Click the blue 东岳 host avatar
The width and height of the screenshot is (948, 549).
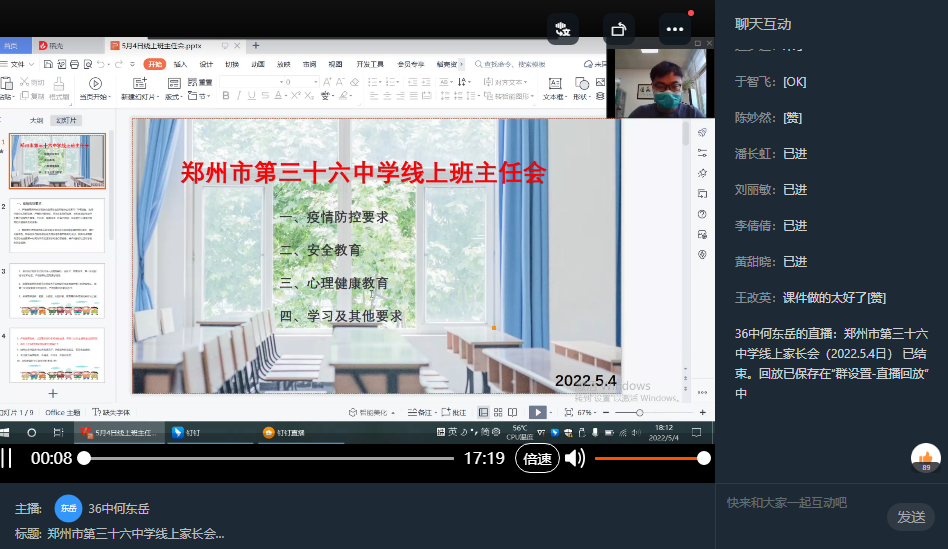[x=68, y=508]
